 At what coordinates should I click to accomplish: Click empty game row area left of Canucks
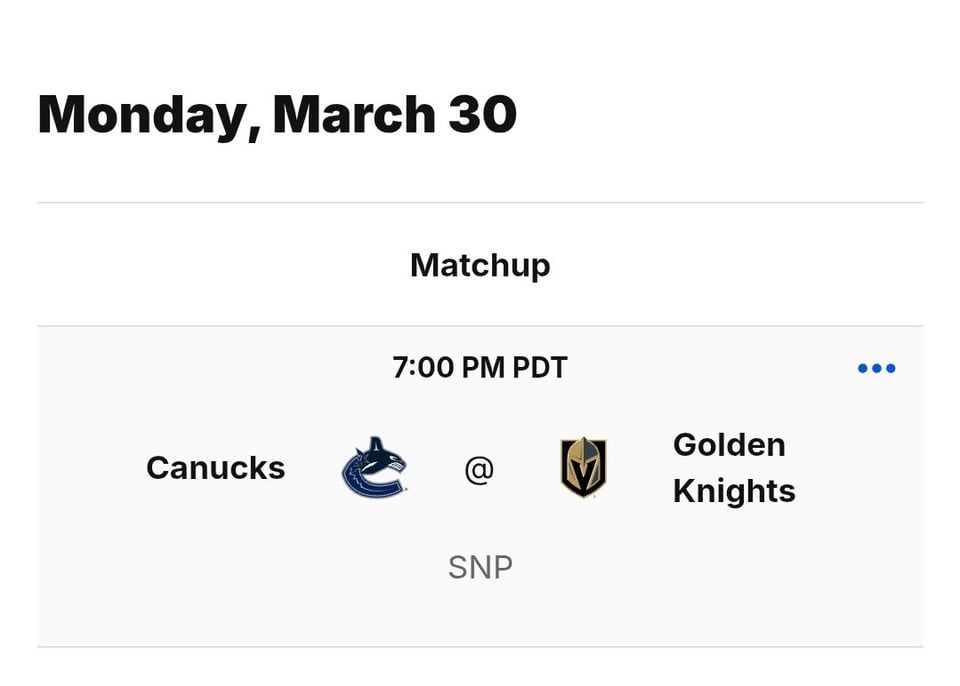(90, 468)
